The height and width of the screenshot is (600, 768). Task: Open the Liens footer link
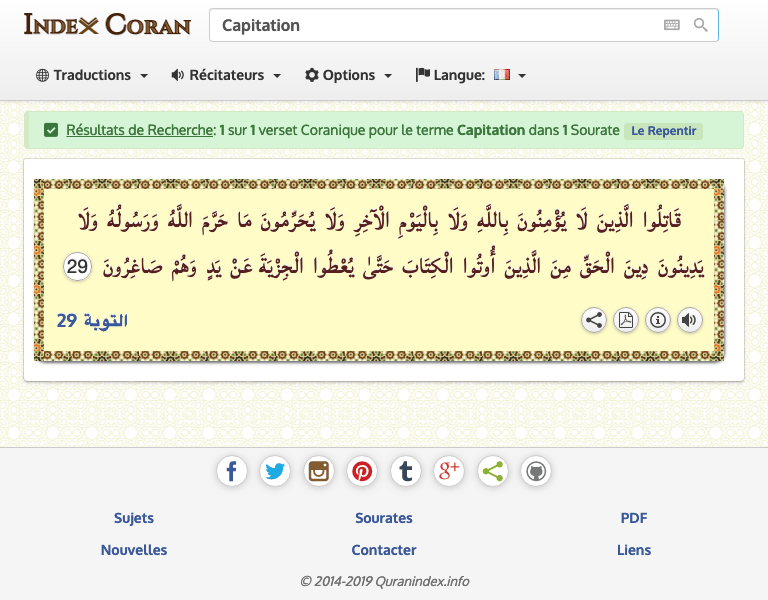click(634, 550)
